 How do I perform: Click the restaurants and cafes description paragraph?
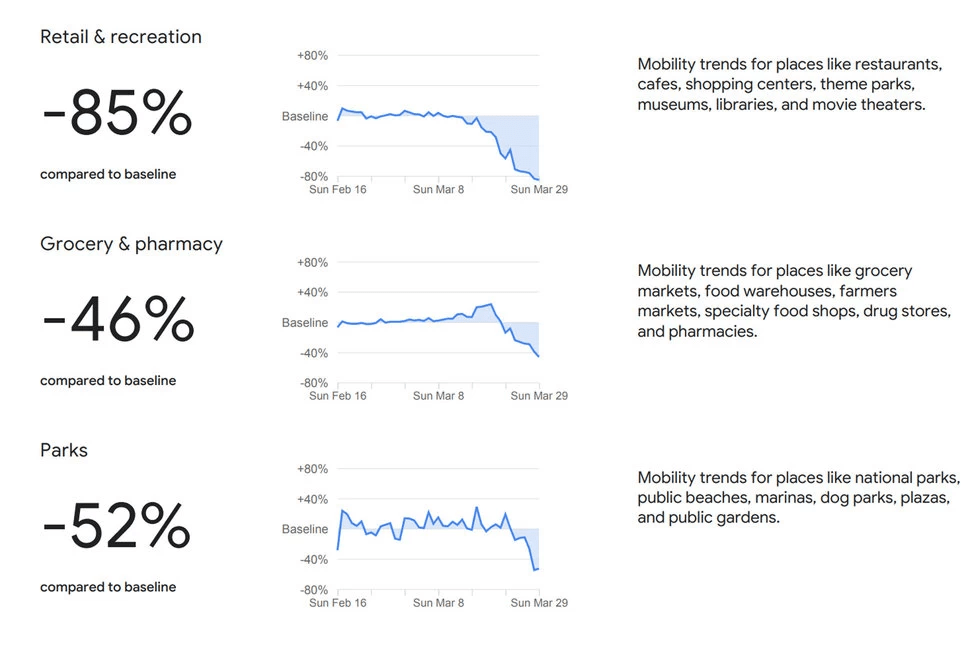pyautogui.click(x=789, y=84)
